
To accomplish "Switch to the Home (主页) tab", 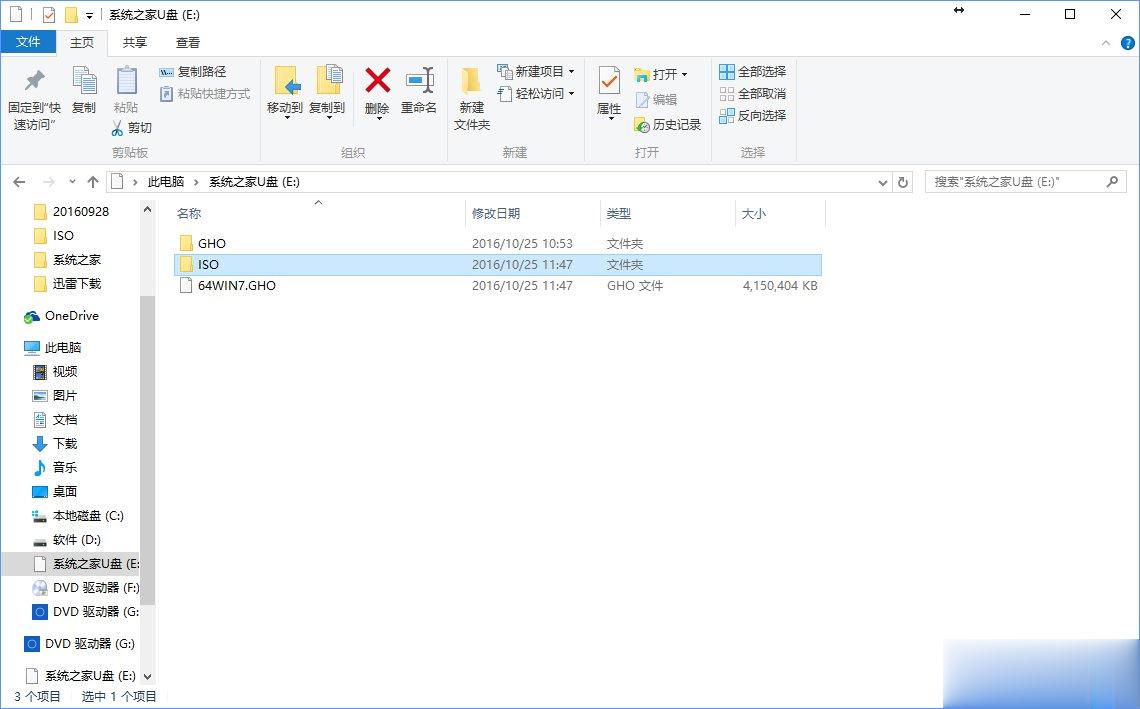I will [x=81, y=42].
